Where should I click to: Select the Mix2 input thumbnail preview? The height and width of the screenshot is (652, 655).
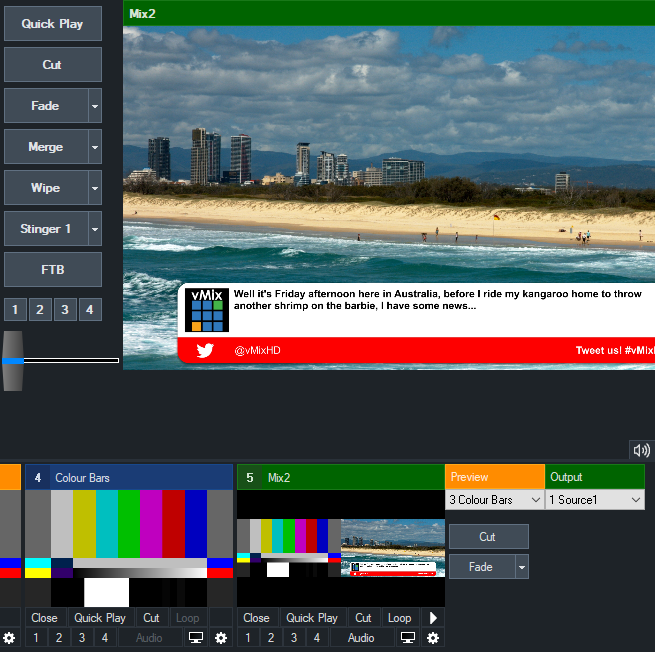340,548
